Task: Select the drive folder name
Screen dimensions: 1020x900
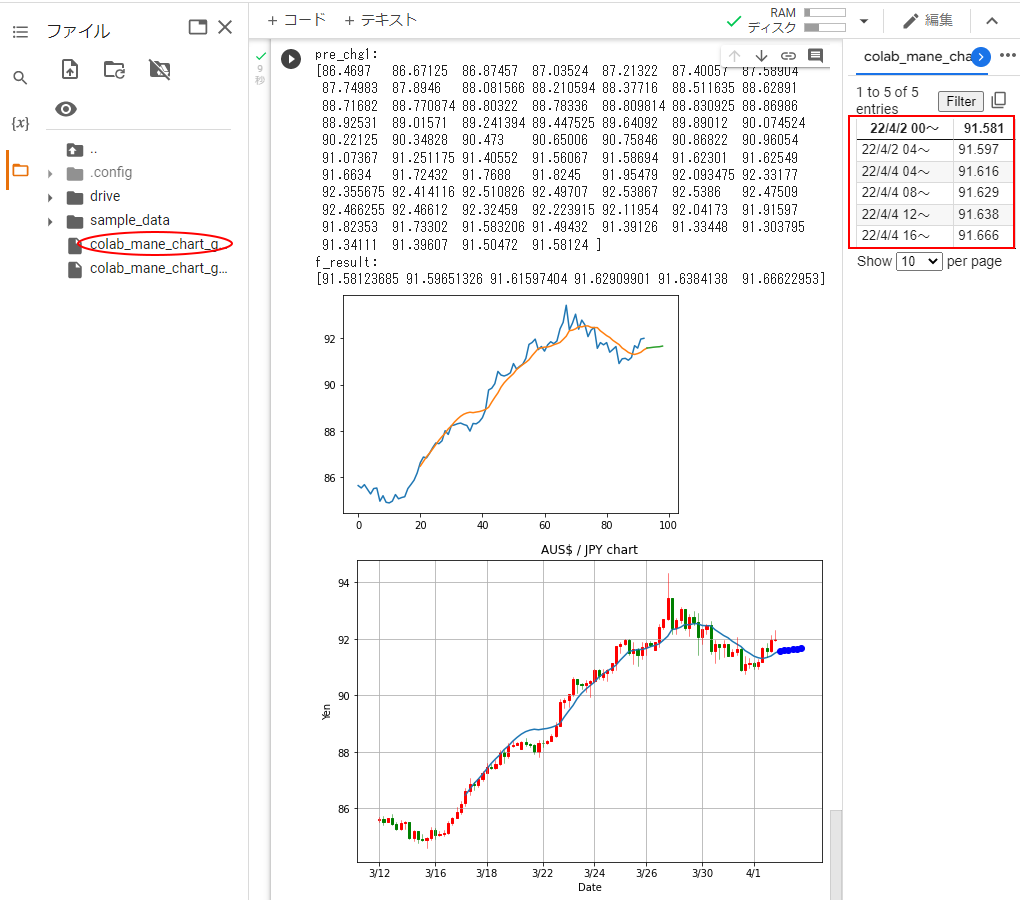Action: click(105, 196)
